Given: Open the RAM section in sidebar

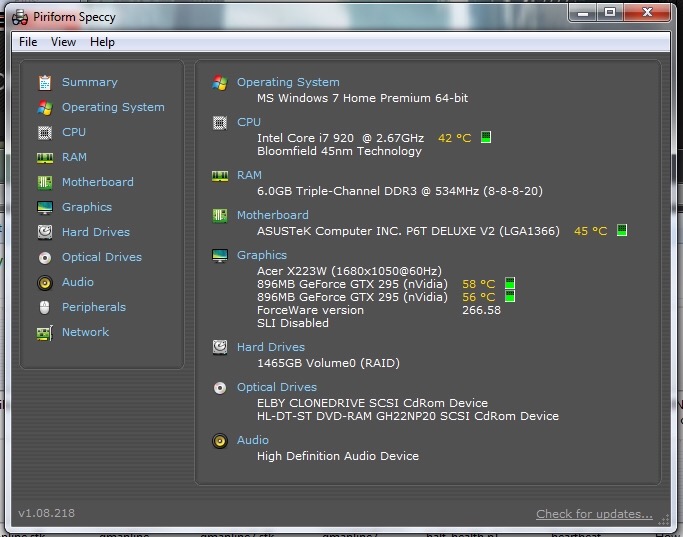Looking at the screenshot, I should pyautogui.click(x=74, y=157).
